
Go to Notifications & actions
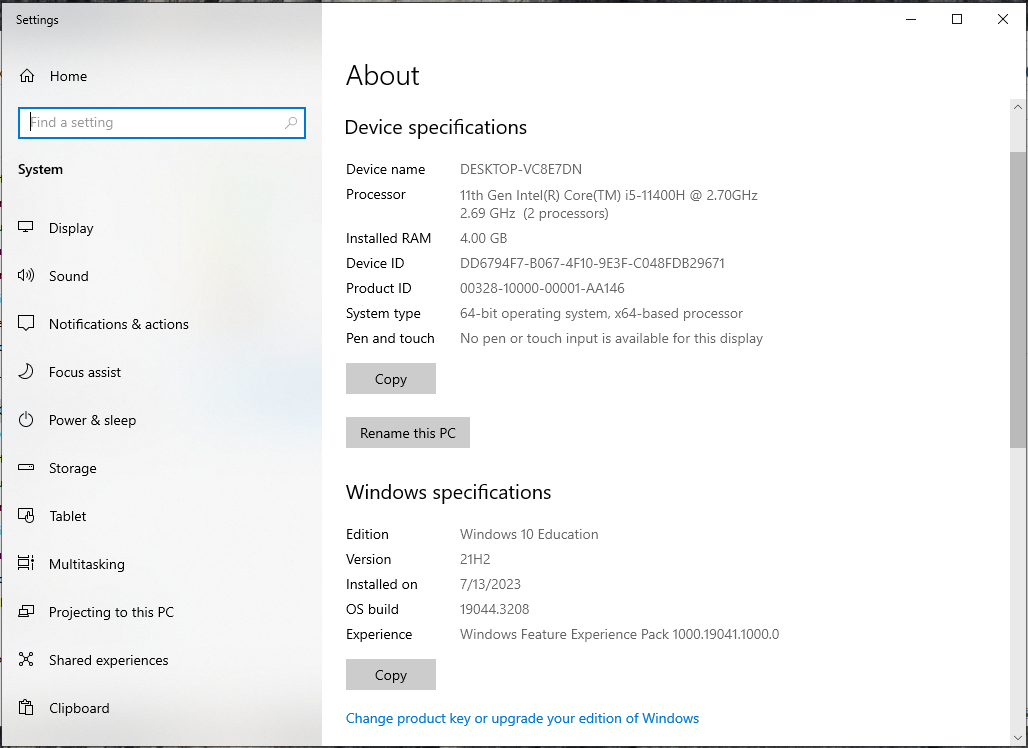click(161, 324)
